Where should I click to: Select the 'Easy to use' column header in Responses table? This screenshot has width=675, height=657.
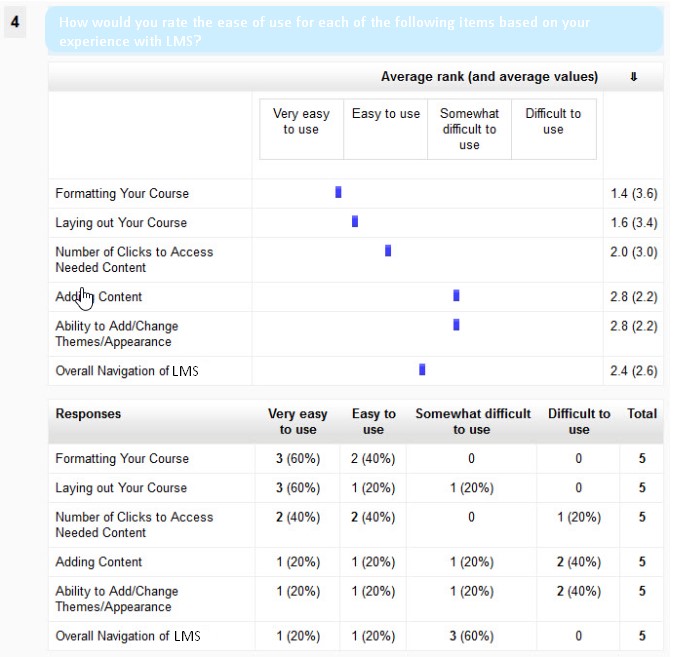[x=373, y=422]
